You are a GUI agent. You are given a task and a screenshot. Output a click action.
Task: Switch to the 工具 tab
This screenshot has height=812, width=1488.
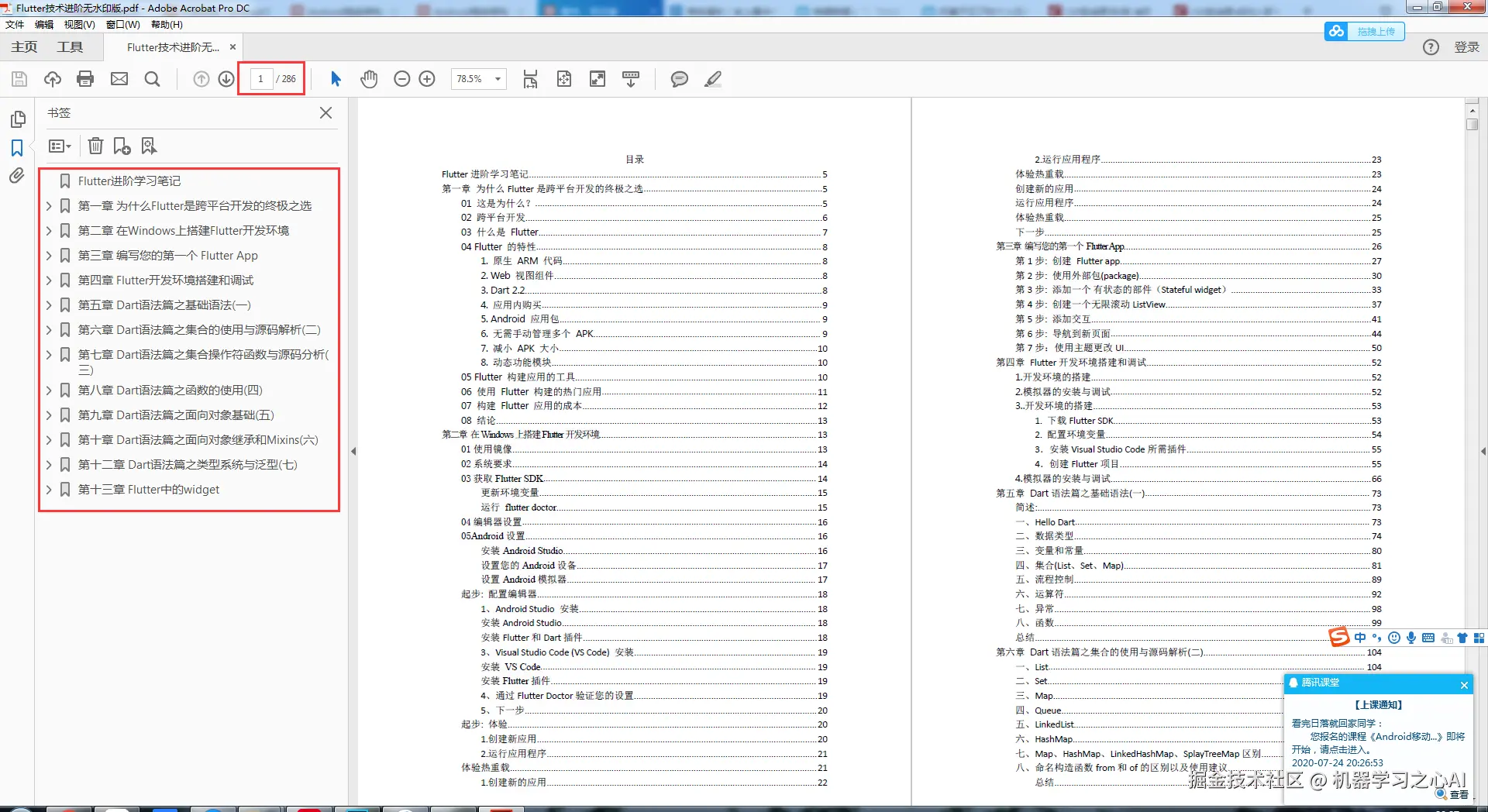tap(70, 47)
